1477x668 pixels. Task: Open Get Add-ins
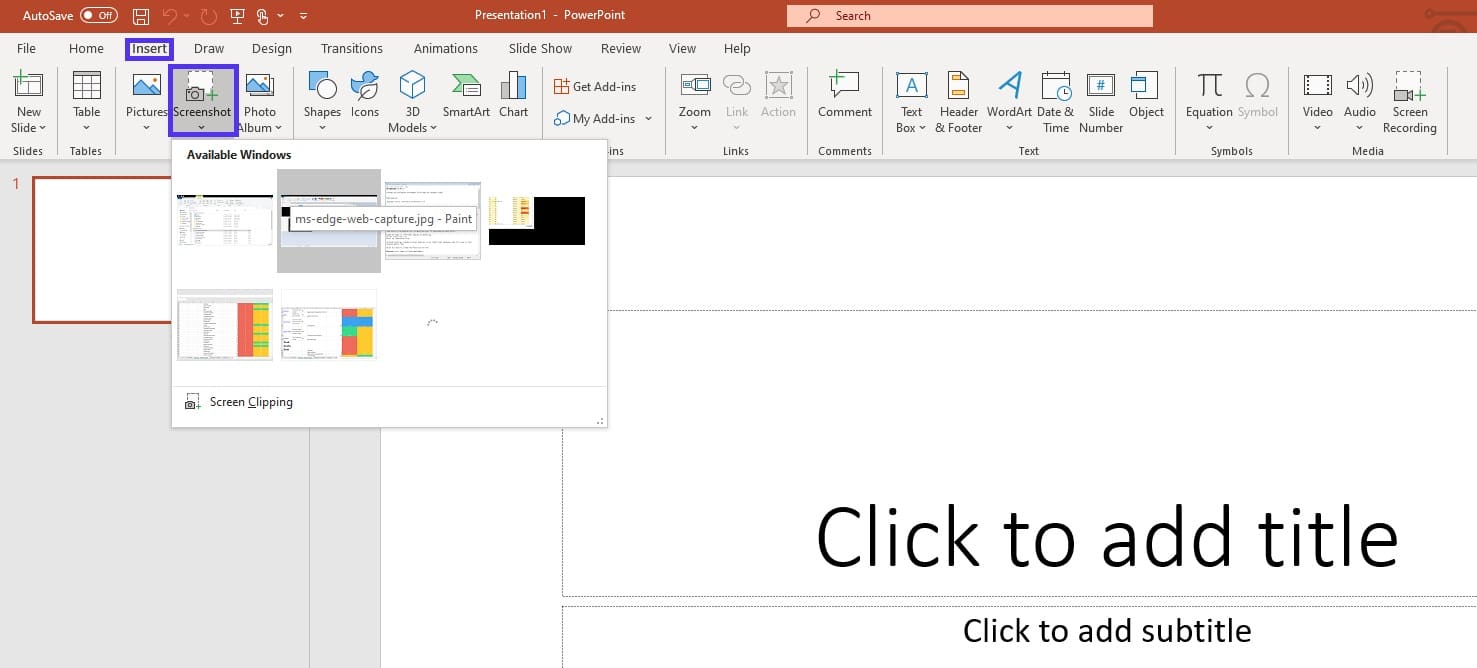pyautogui.click(x=600, y=86)
